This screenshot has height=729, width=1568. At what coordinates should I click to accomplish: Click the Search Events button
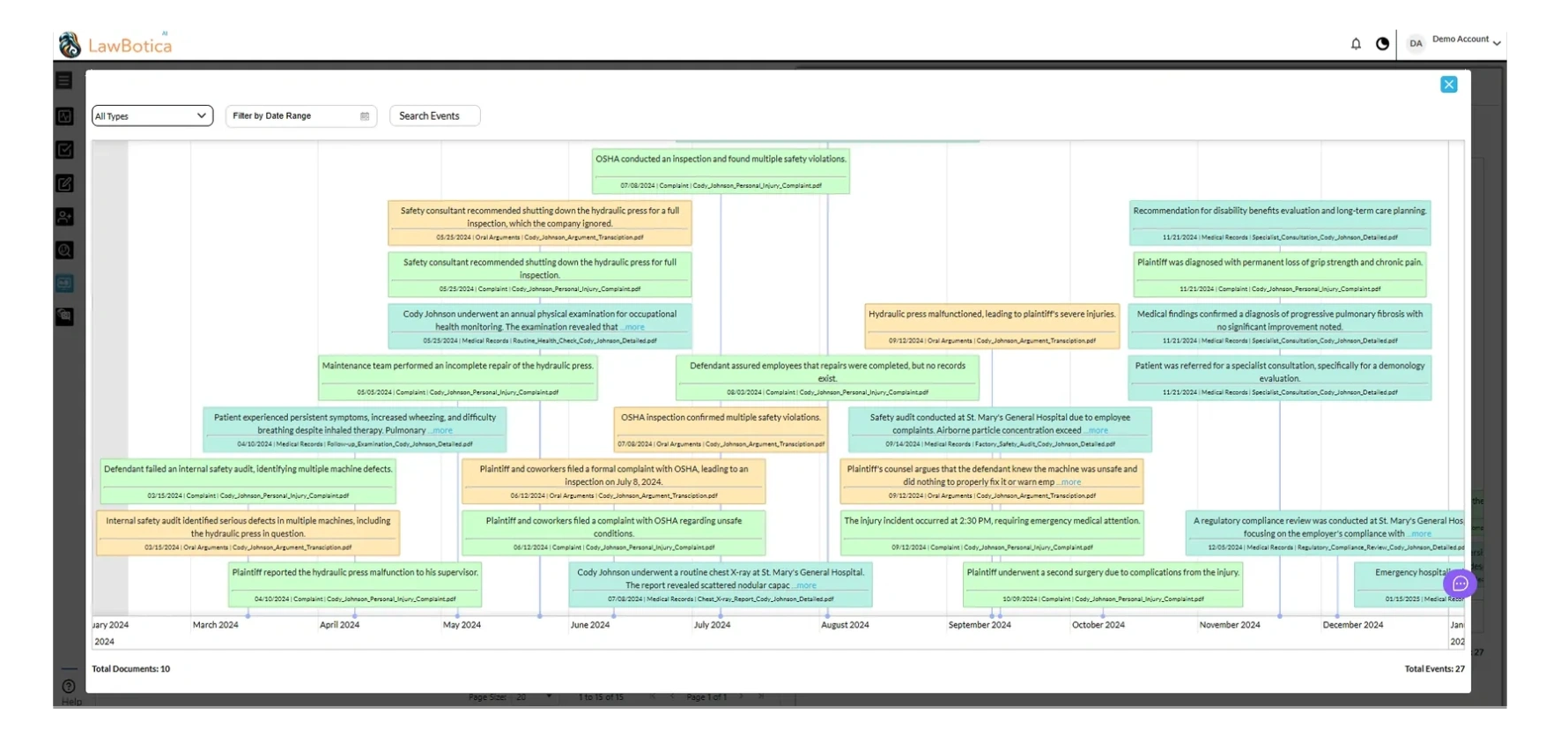(434, 116)
